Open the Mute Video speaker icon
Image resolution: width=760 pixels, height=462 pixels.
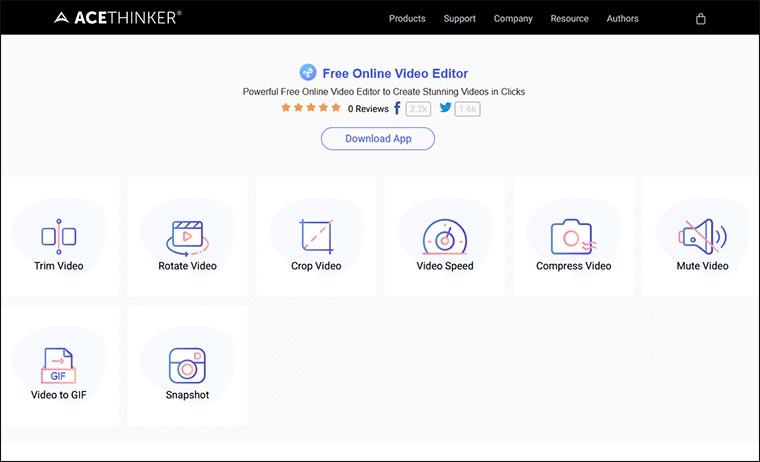[x=702, y=236]
